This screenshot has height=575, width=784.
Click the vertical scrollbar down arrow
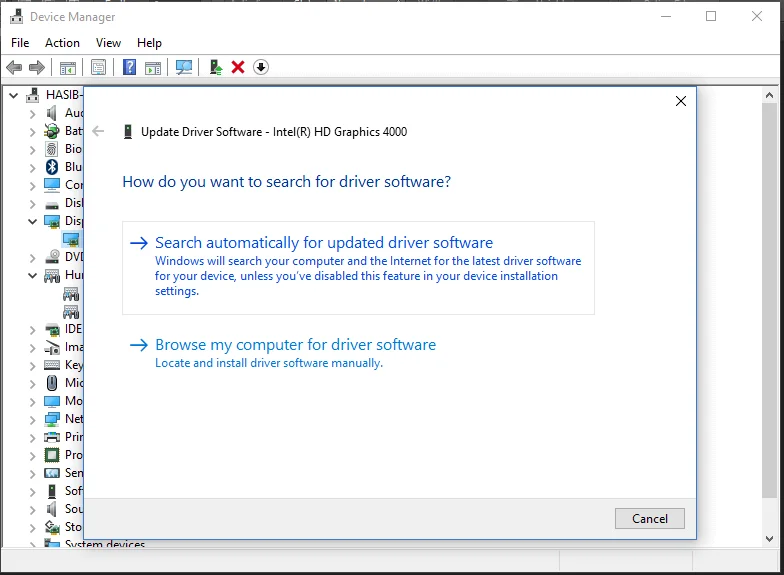point(770,538)
